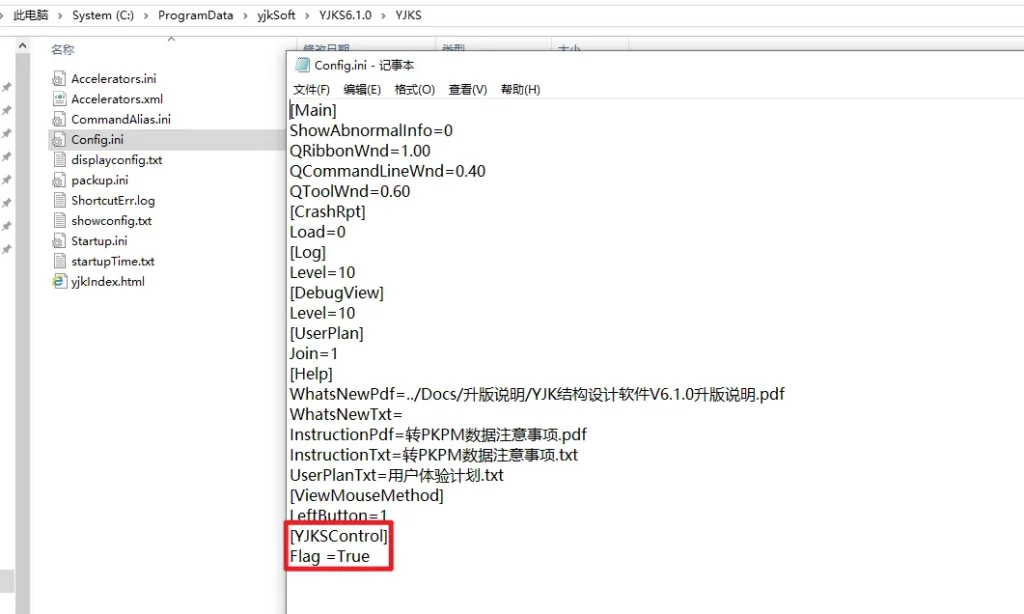Open the 格式(O) menu in Notepad

pyautogui.click(x=414, y=89)
